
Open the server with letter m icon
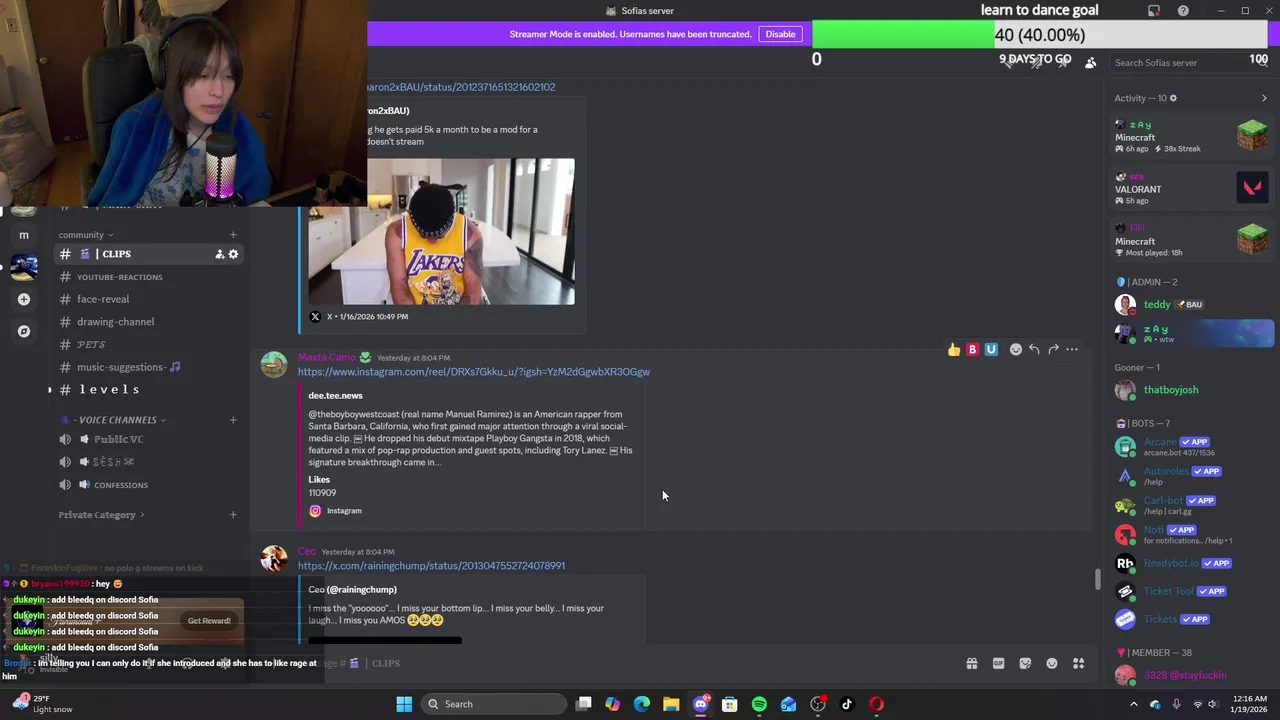pos(24,235)
